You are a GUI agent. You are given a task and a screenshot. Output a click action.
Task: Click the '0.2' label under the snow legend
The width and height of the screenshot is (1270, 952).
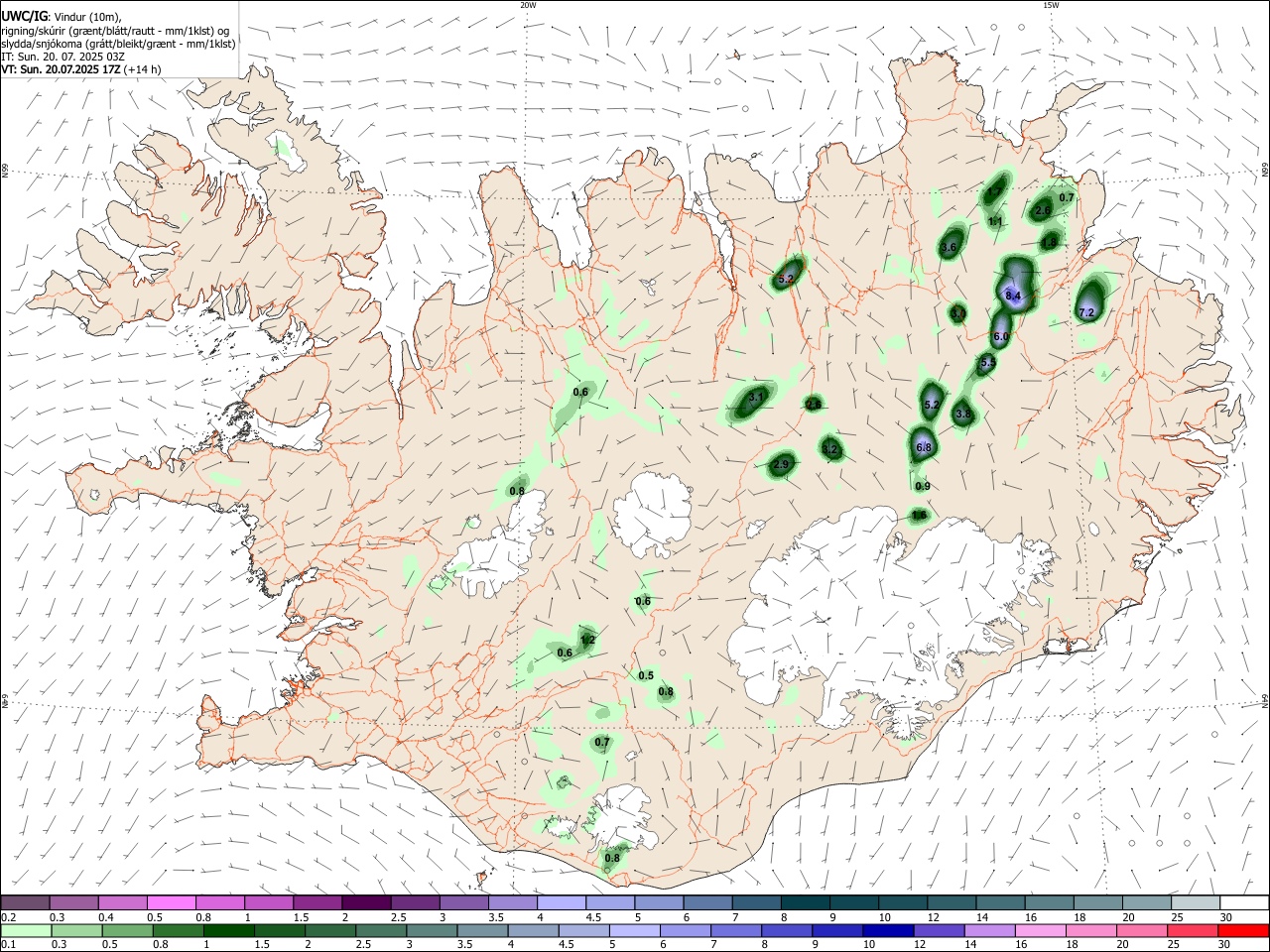9,917
